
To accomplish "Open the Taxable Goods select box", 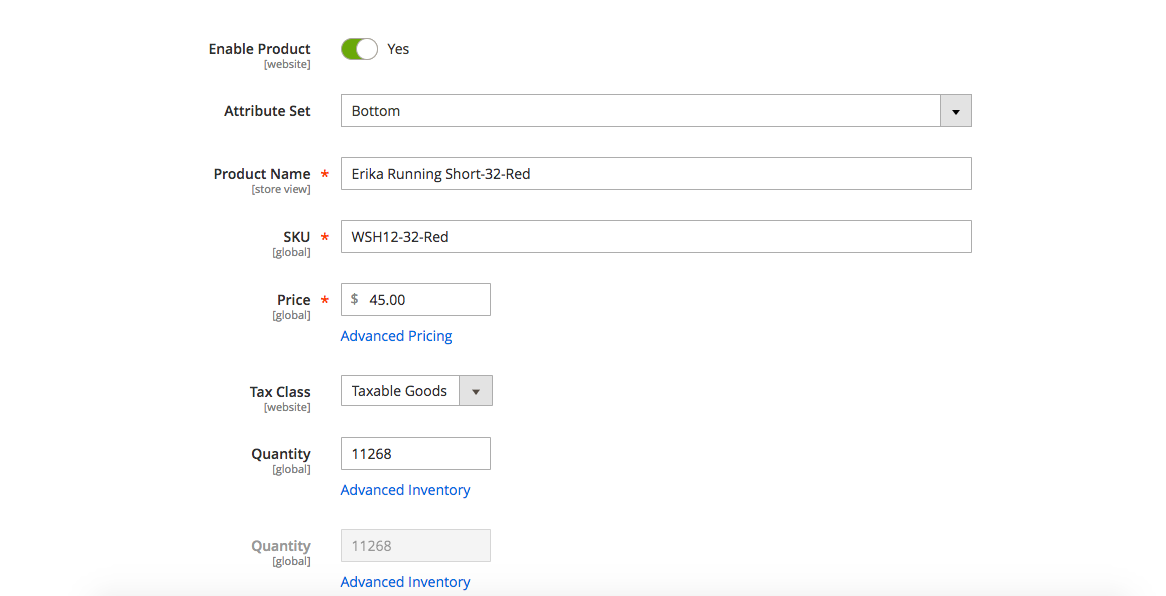I will [400, 391].
